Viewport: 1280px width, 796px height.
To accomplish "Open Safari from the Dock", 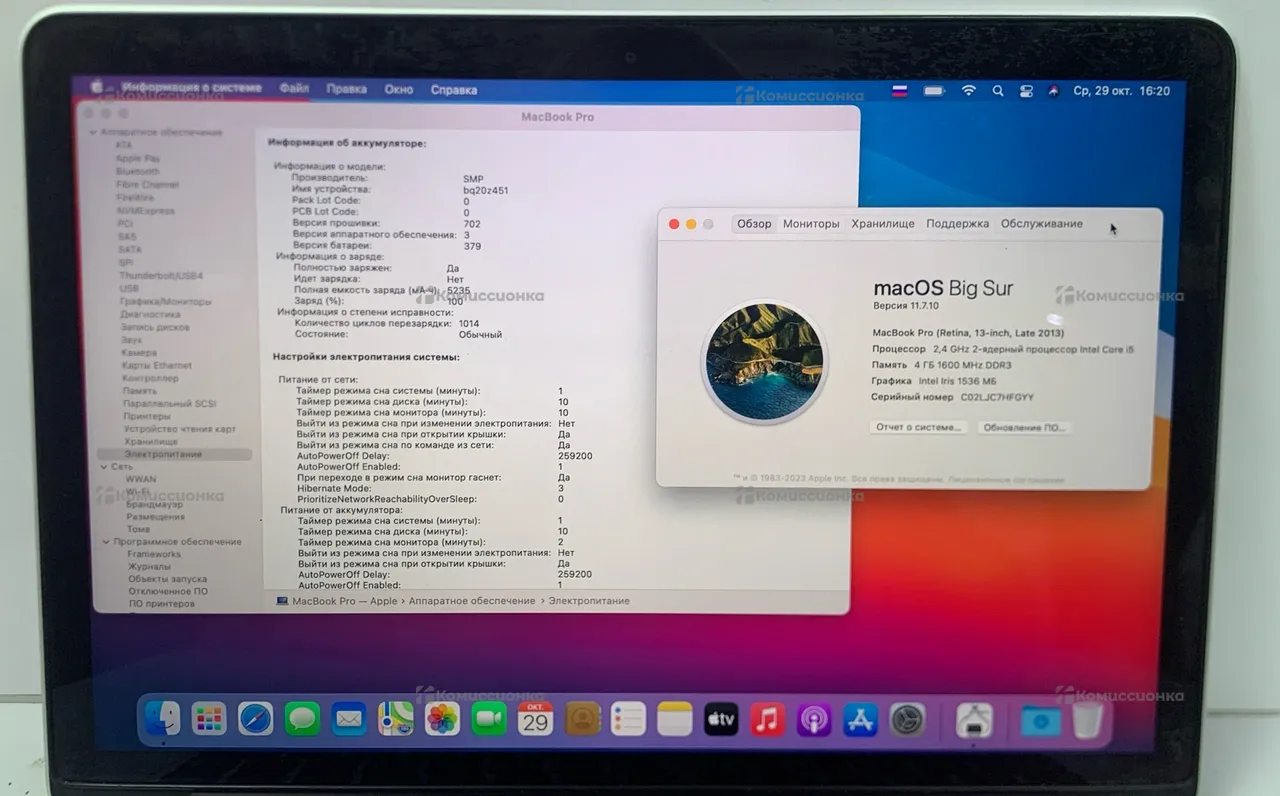I will coord(255,718).
